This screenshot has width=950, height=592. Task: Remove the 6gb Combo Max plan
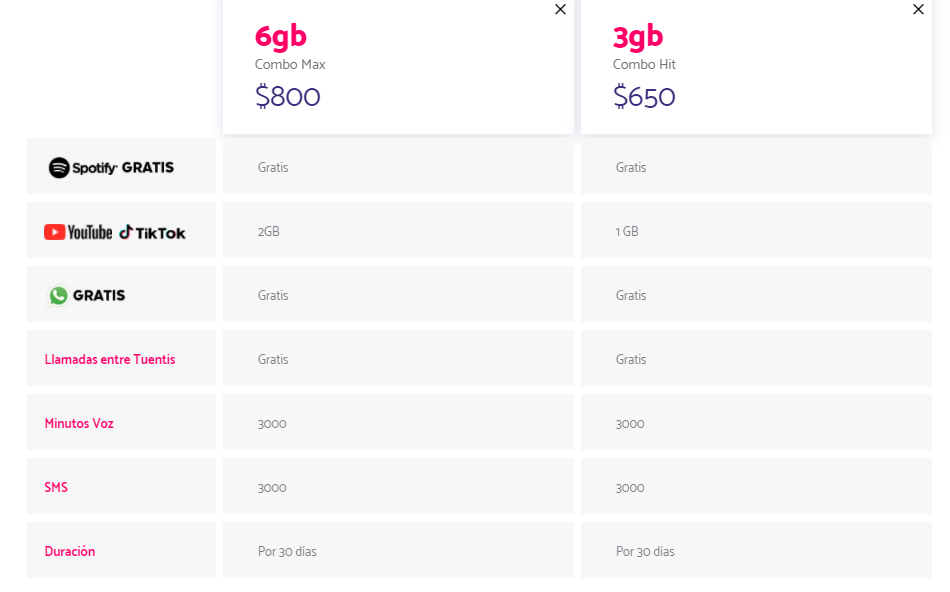point(560,9)
